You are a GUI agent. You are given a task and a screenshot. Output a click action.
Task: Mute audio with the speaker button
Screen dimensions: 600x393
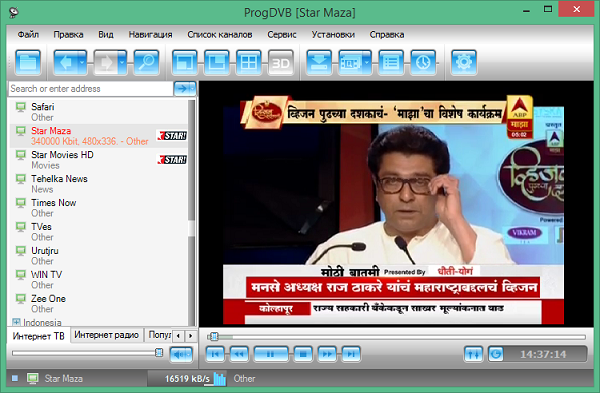[x=181, y=354]
